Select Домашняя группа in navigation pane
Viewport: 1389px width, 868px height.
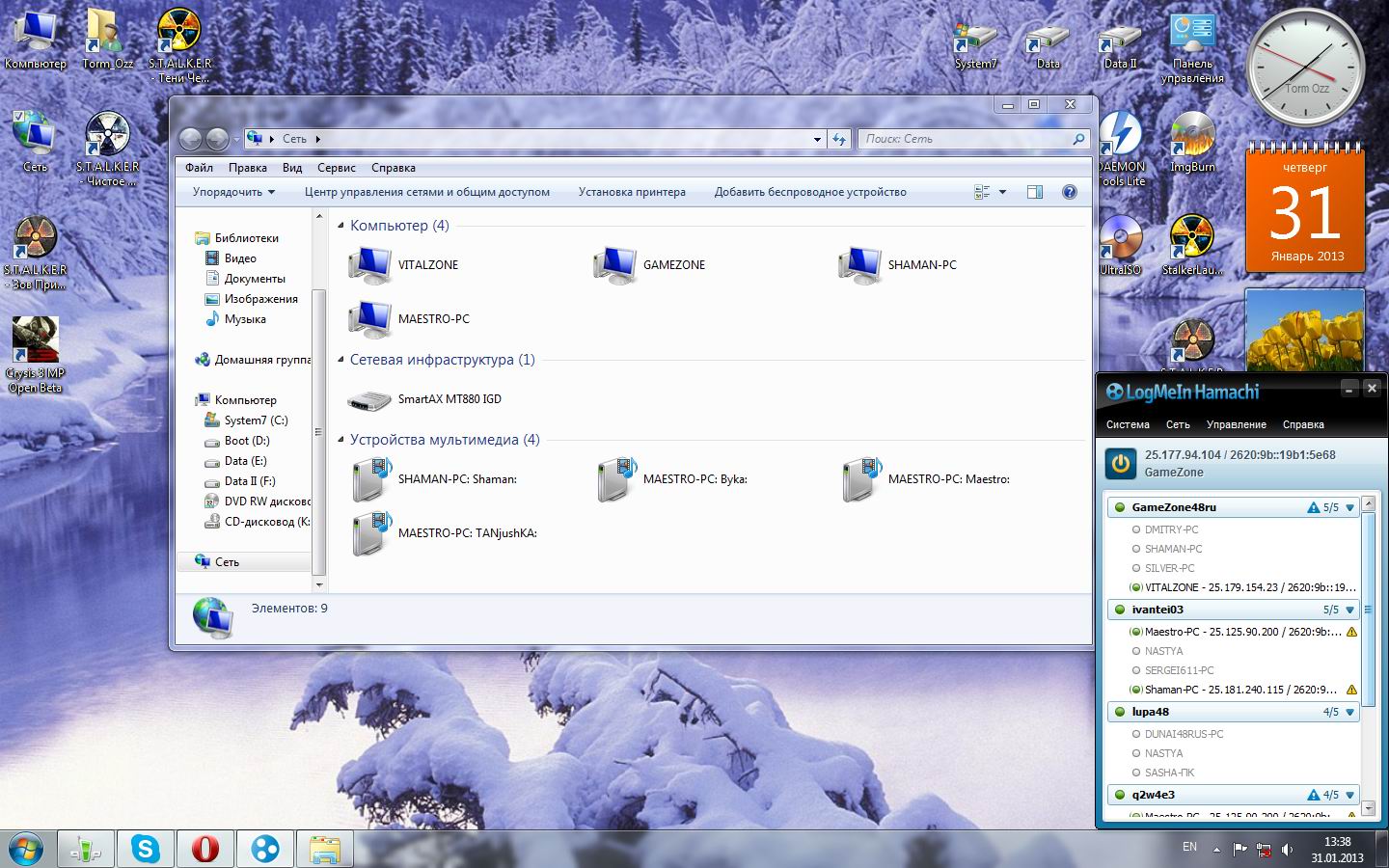point(253,360)
